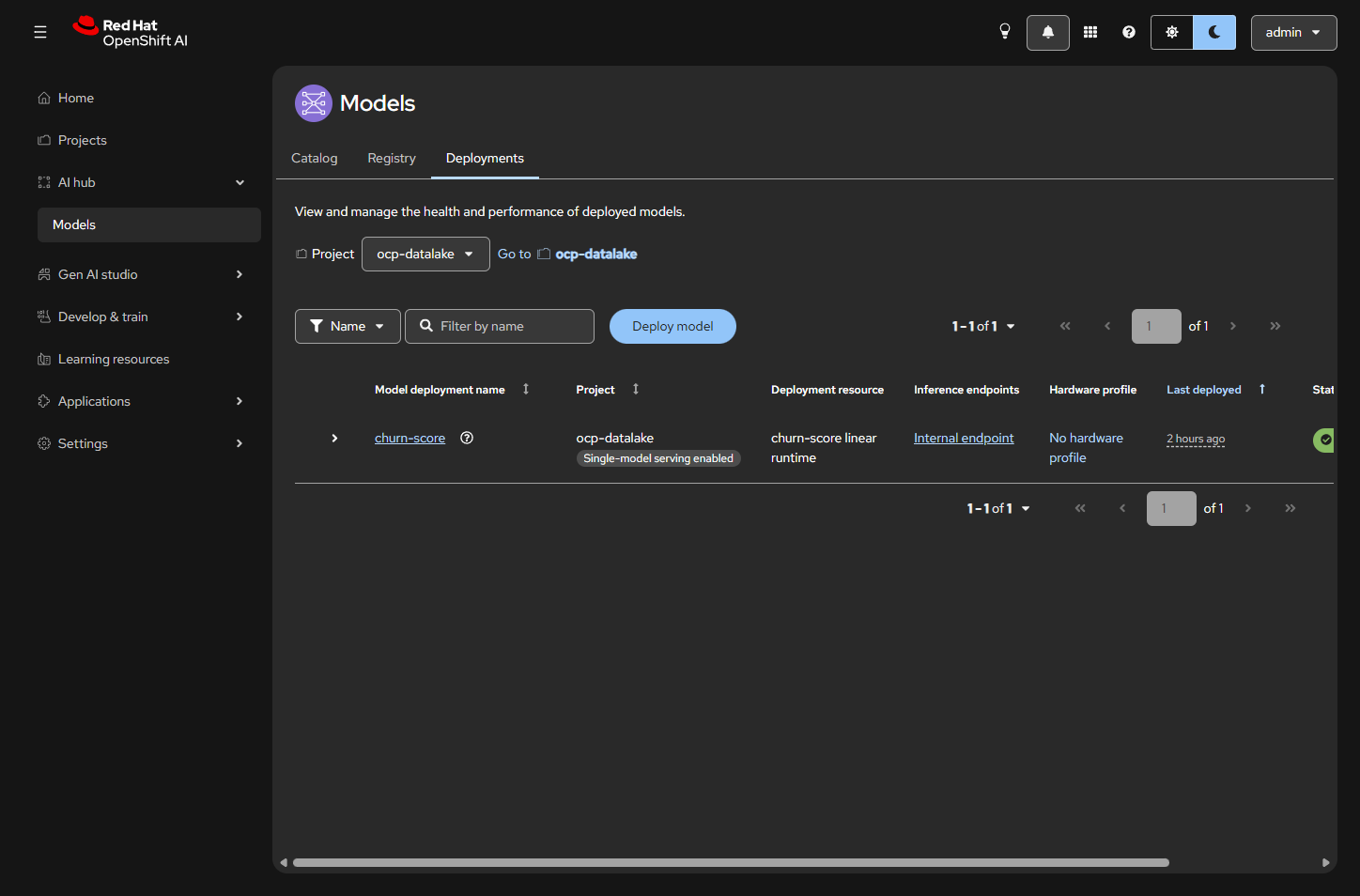1360x896 pixels.
Task: Open the lightbulb tips icon
Action: [x=1005, y=32]
